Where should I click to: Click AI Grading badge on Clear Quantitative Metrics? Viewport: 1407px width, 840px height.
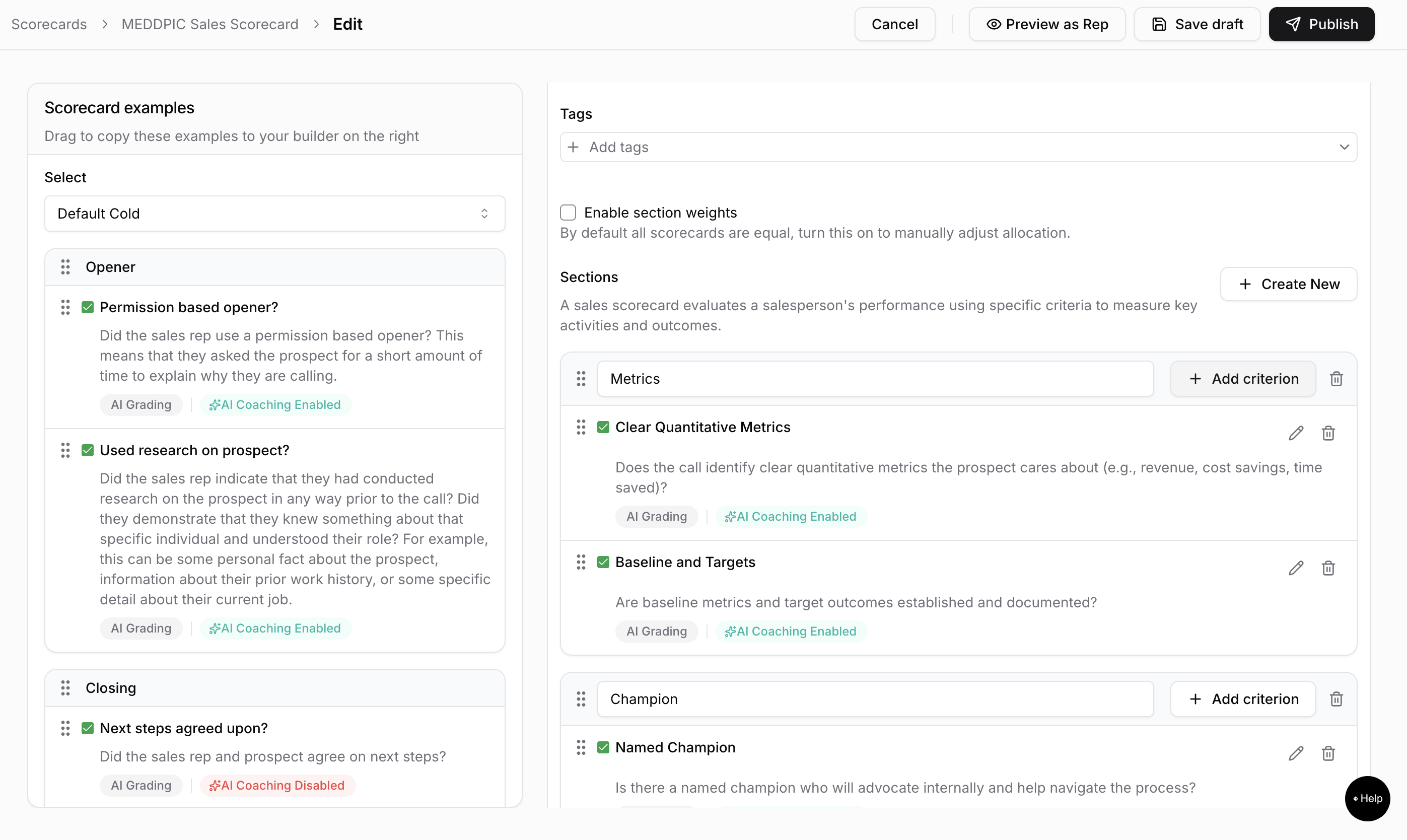coord(657,516)
